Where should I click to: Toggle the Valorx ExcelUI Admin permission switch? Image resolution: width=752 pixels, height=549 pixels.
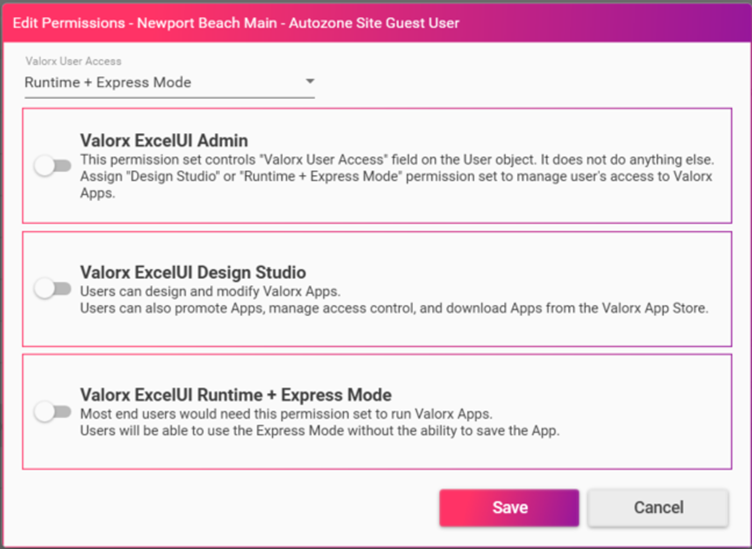[x=52, y=166]
